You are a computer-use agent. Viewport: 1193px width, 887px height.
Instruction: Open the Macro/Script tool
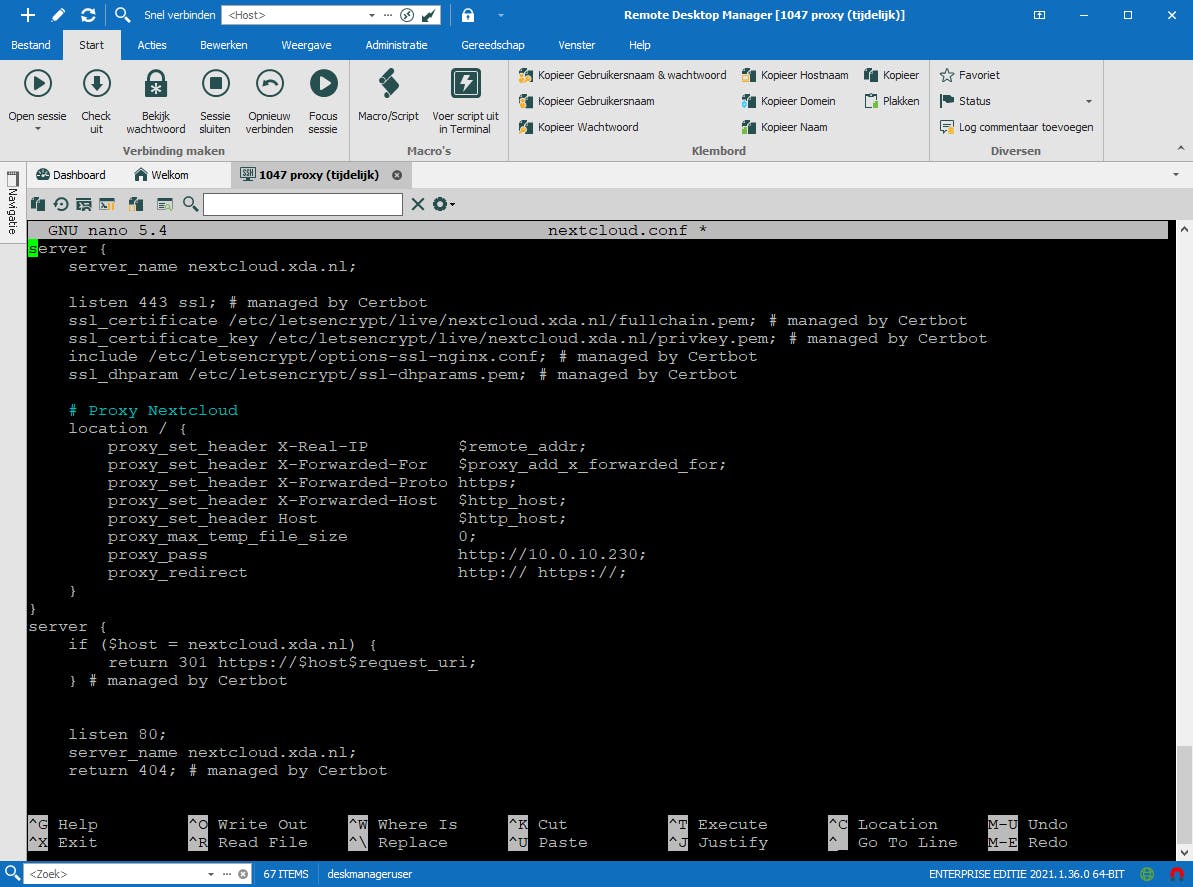[x=388, y=84]
